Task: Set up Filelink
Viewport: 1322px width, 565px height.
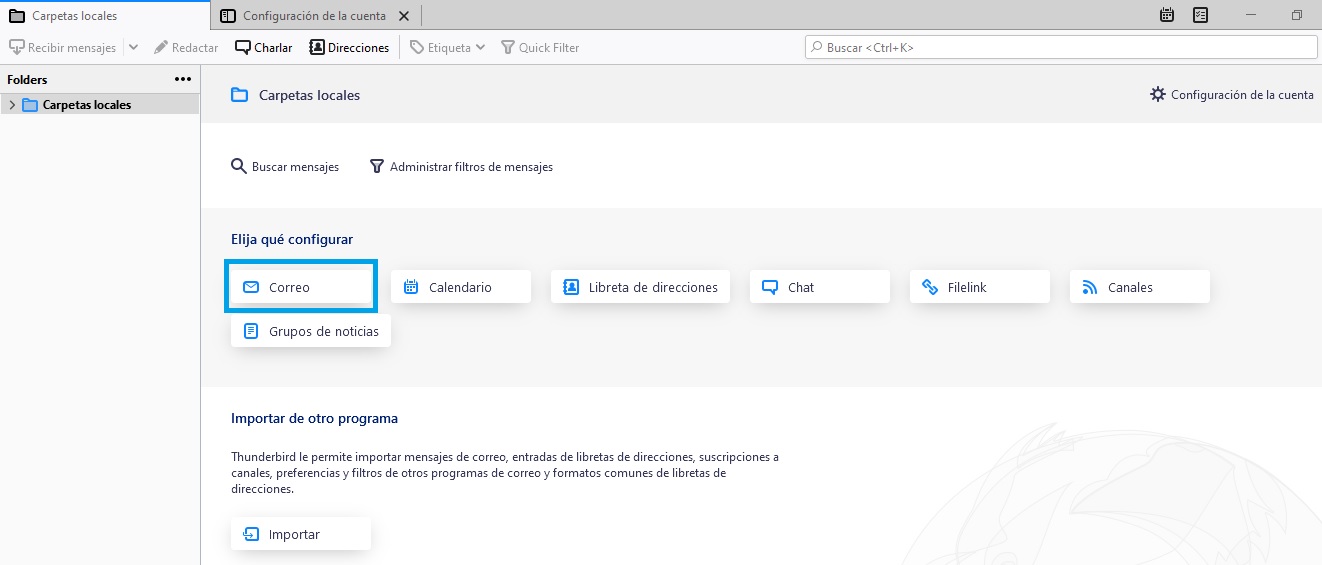Action: [x=980, y=287]
